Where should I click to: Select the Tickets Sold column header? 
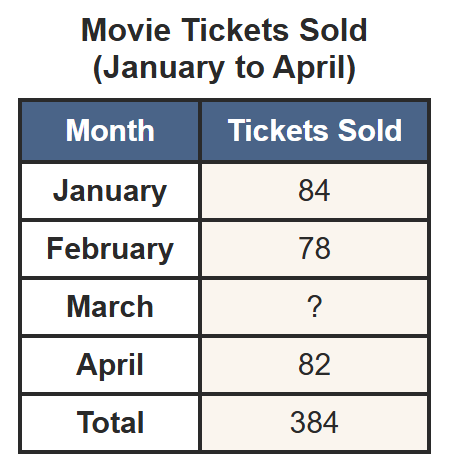tap(315, 131)
